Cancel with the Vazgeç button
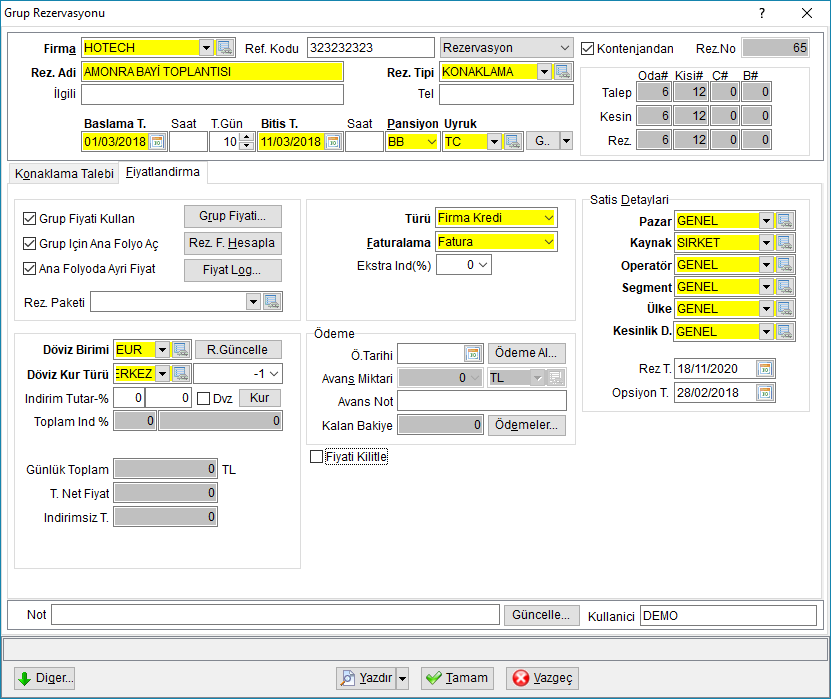The width and height of the screenshot is (831, 699). [x=542, y=678]
